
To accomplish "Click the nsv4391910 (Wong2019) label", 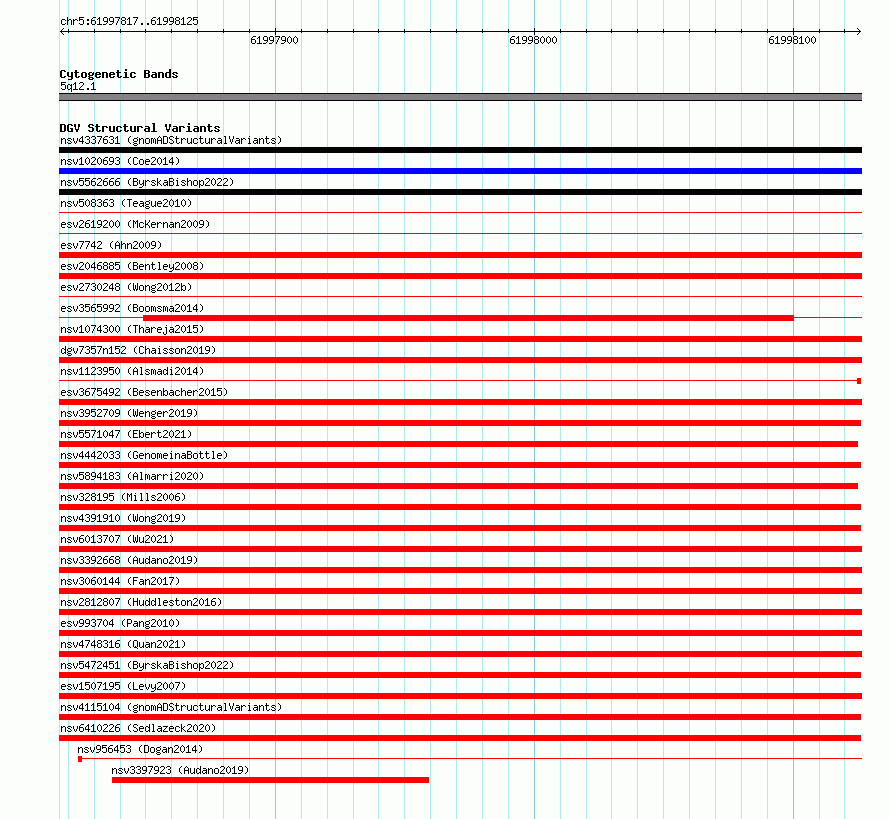I will (123, 518).
